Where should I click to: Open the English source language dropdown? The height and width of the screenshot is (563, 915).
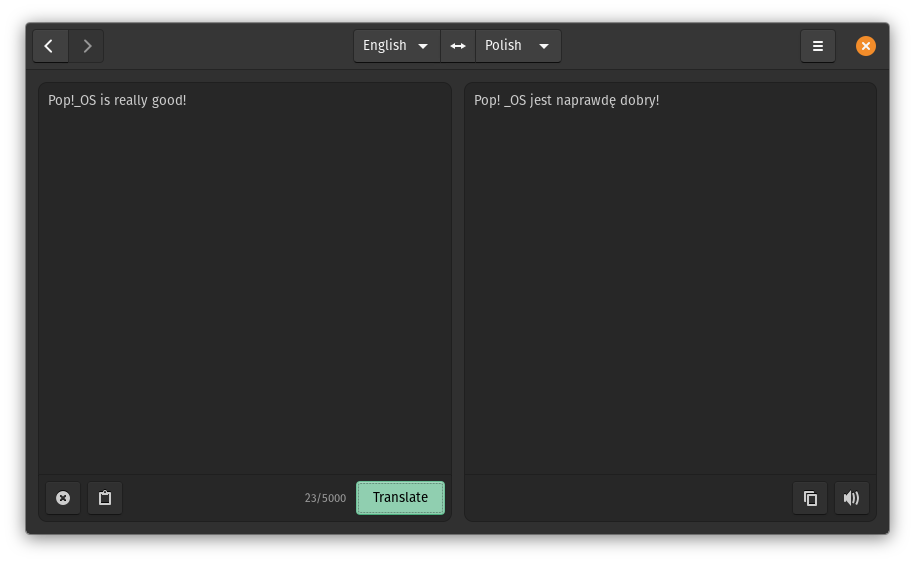397,46
